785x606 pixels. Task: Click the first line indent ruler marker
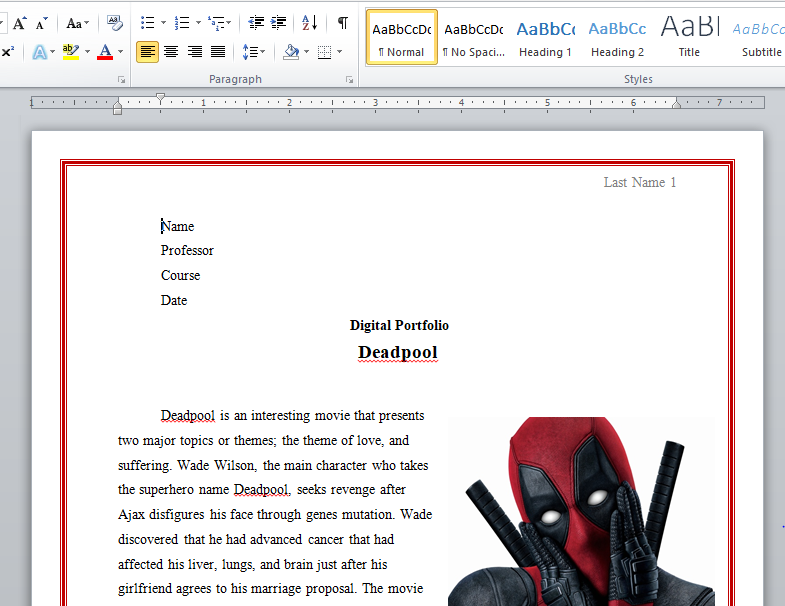point(160,97)
